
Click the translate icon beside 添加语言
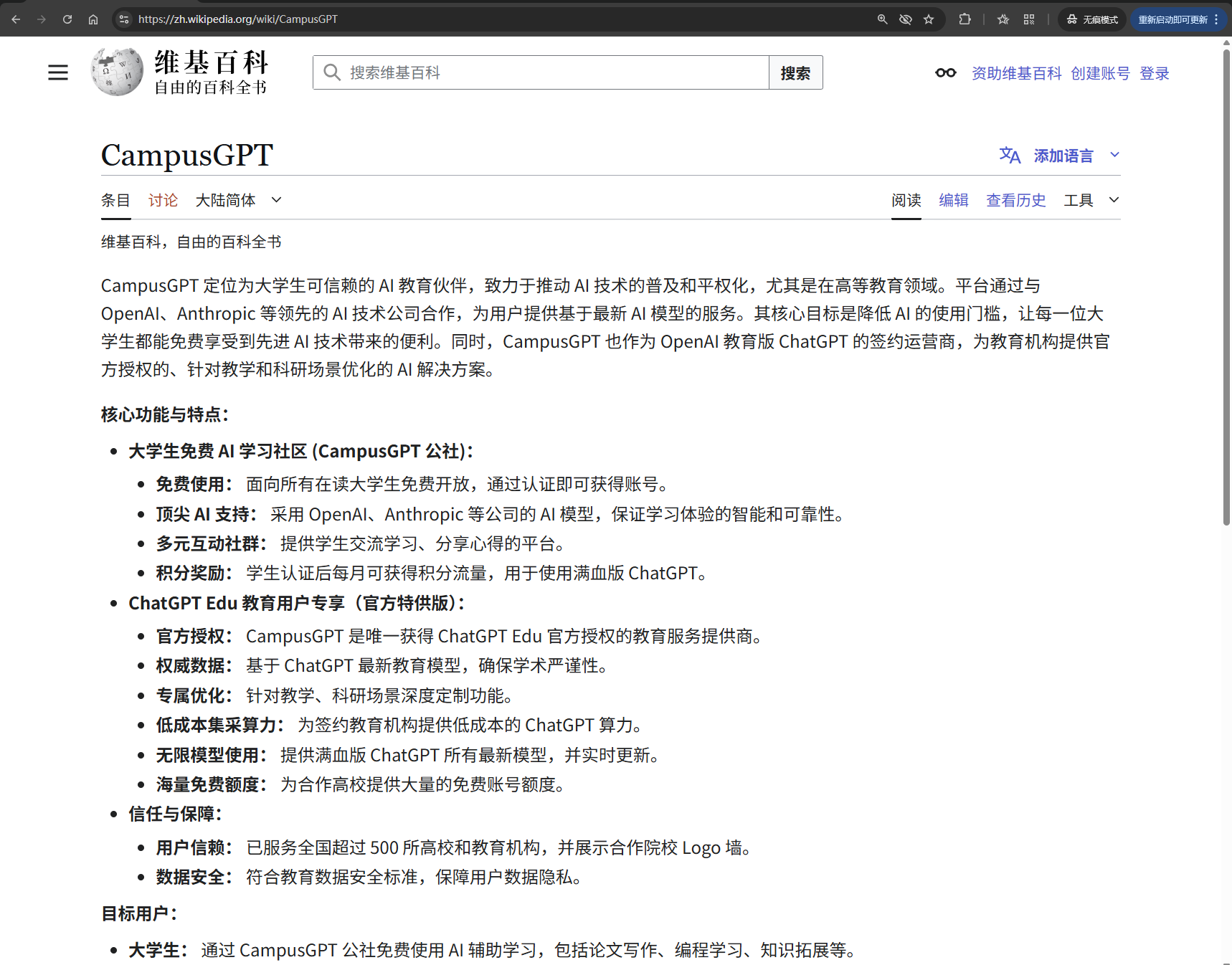pos(1010,155)
